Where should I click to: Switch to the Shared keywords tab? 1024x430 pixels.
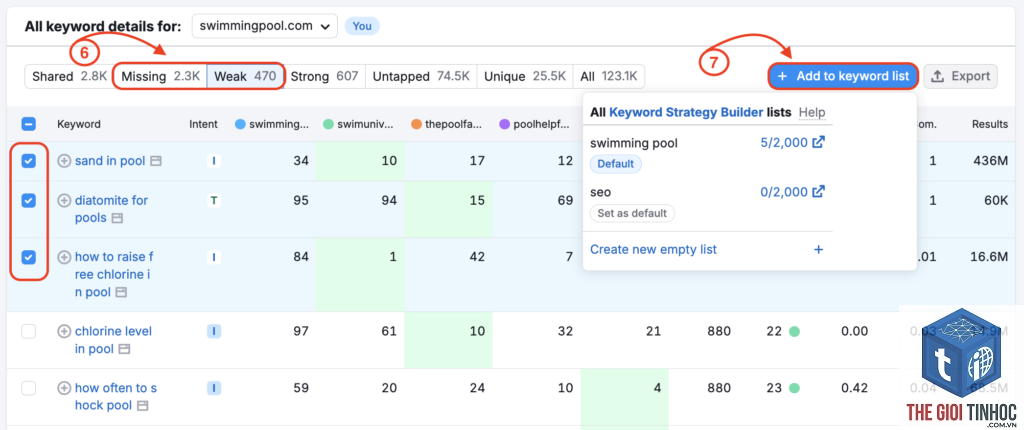(69, 76)
